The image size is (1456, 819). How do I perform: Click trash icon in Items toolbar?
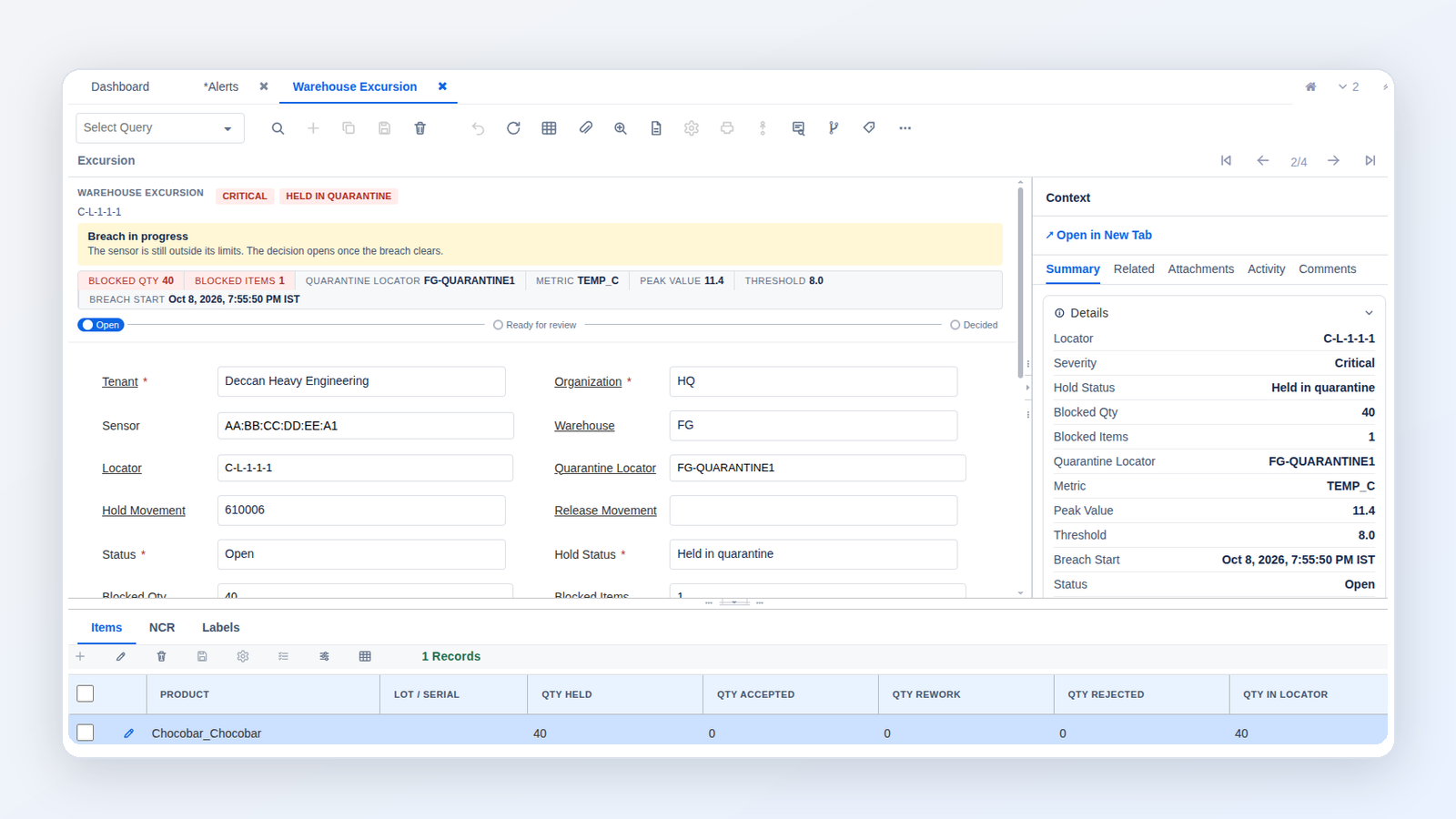coord(161,656)
